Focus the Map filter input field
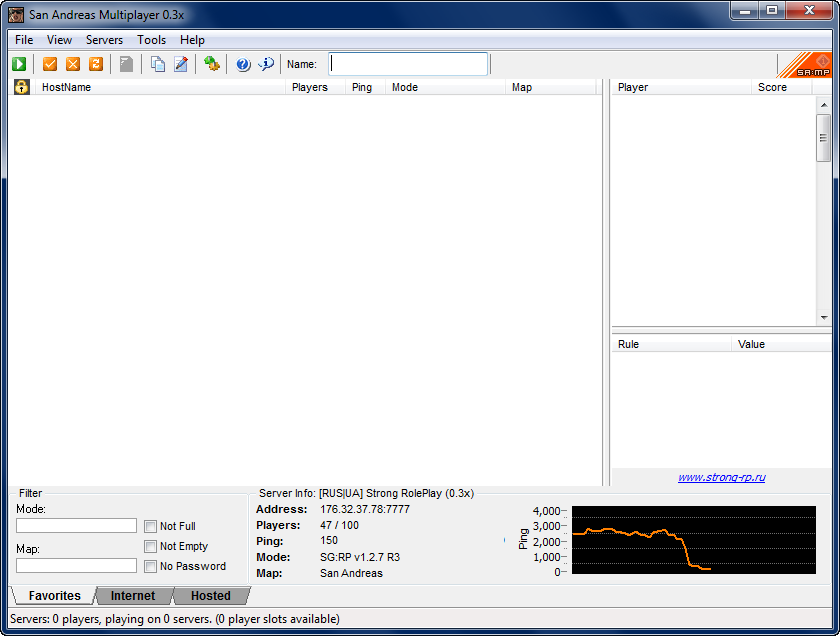This screenshot has width=840, height=636. [x=76, y=566]
